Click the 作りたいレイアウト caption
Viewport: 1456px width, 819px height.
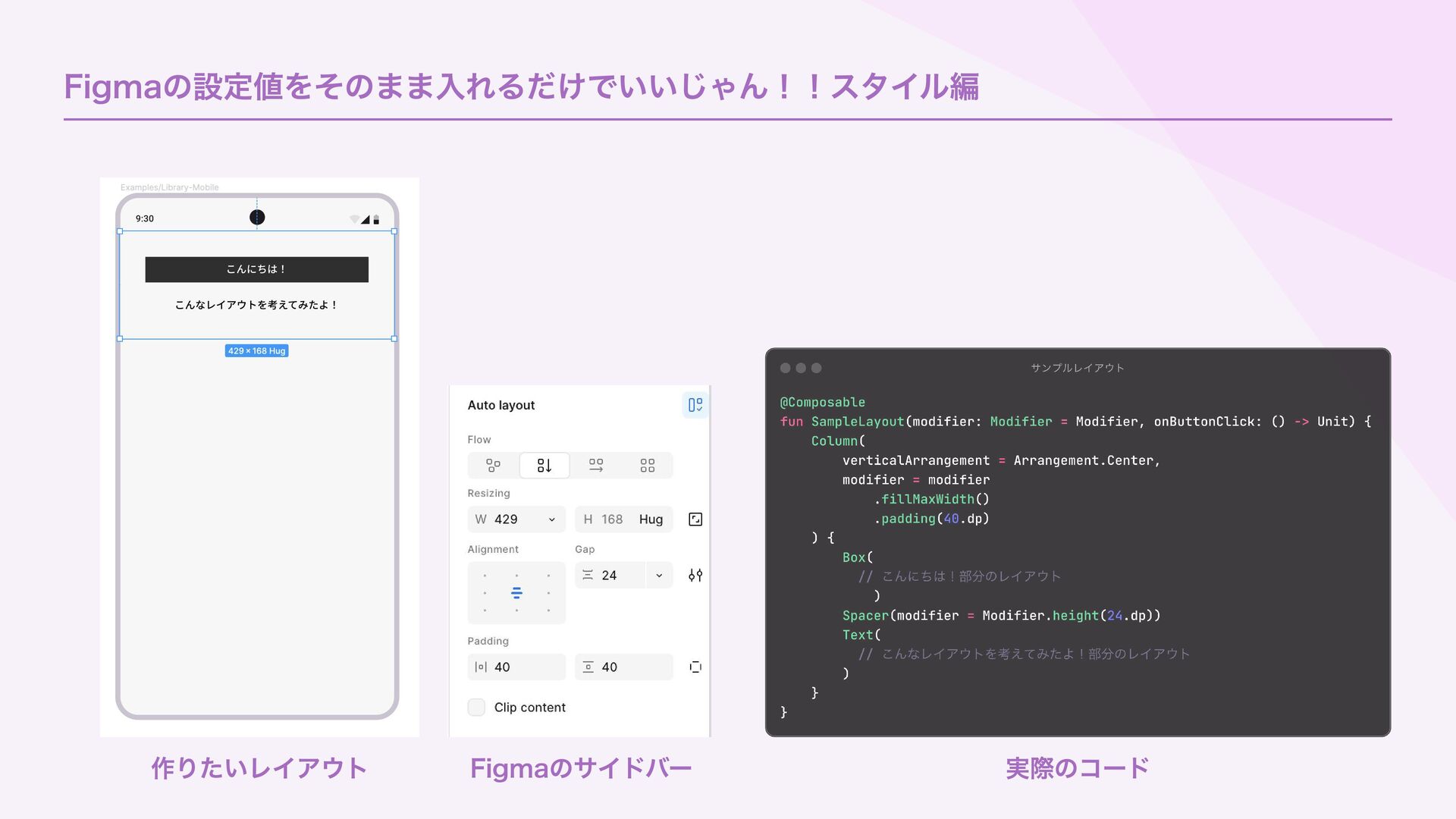pyautogui.click(x=259, y=768)
